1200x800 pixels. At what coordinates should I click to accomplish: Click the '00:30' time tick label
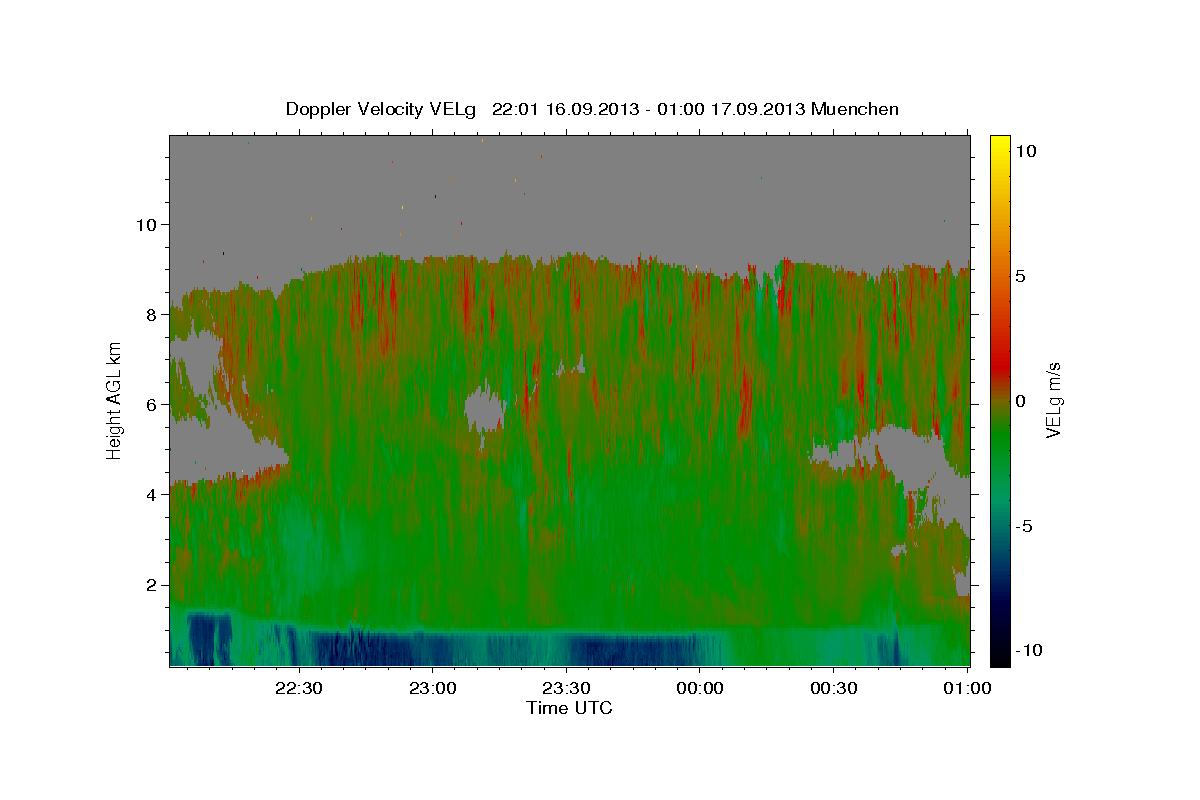click(834, 689)
